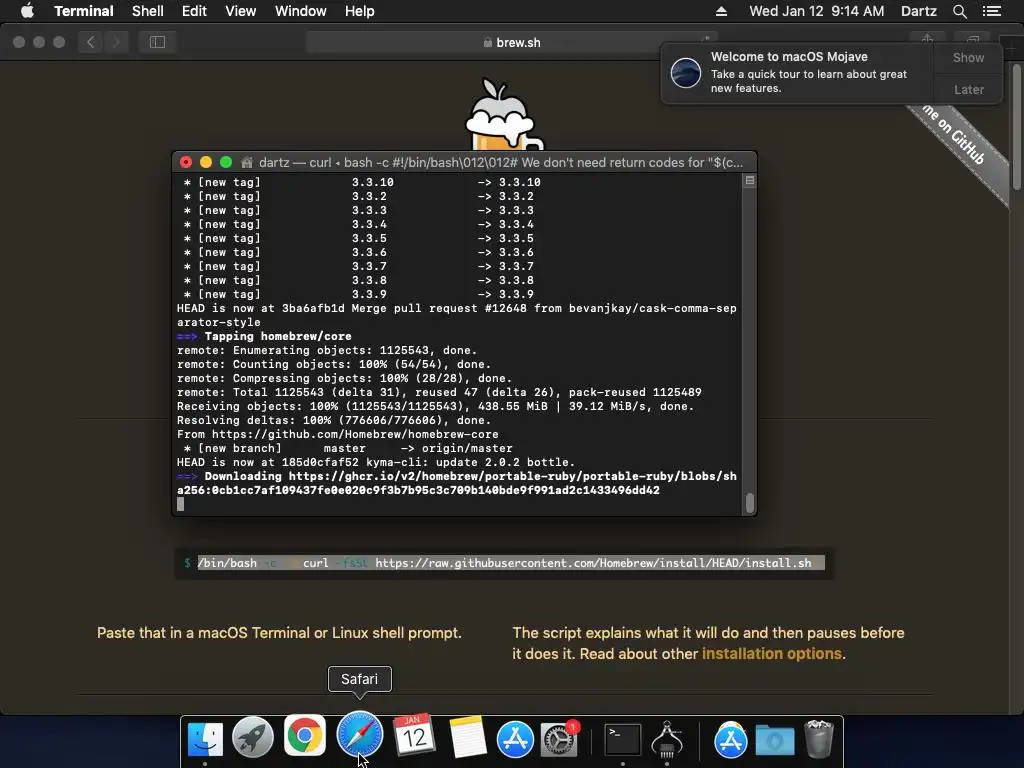Go back in Safari toolbar

coord(91,42)
